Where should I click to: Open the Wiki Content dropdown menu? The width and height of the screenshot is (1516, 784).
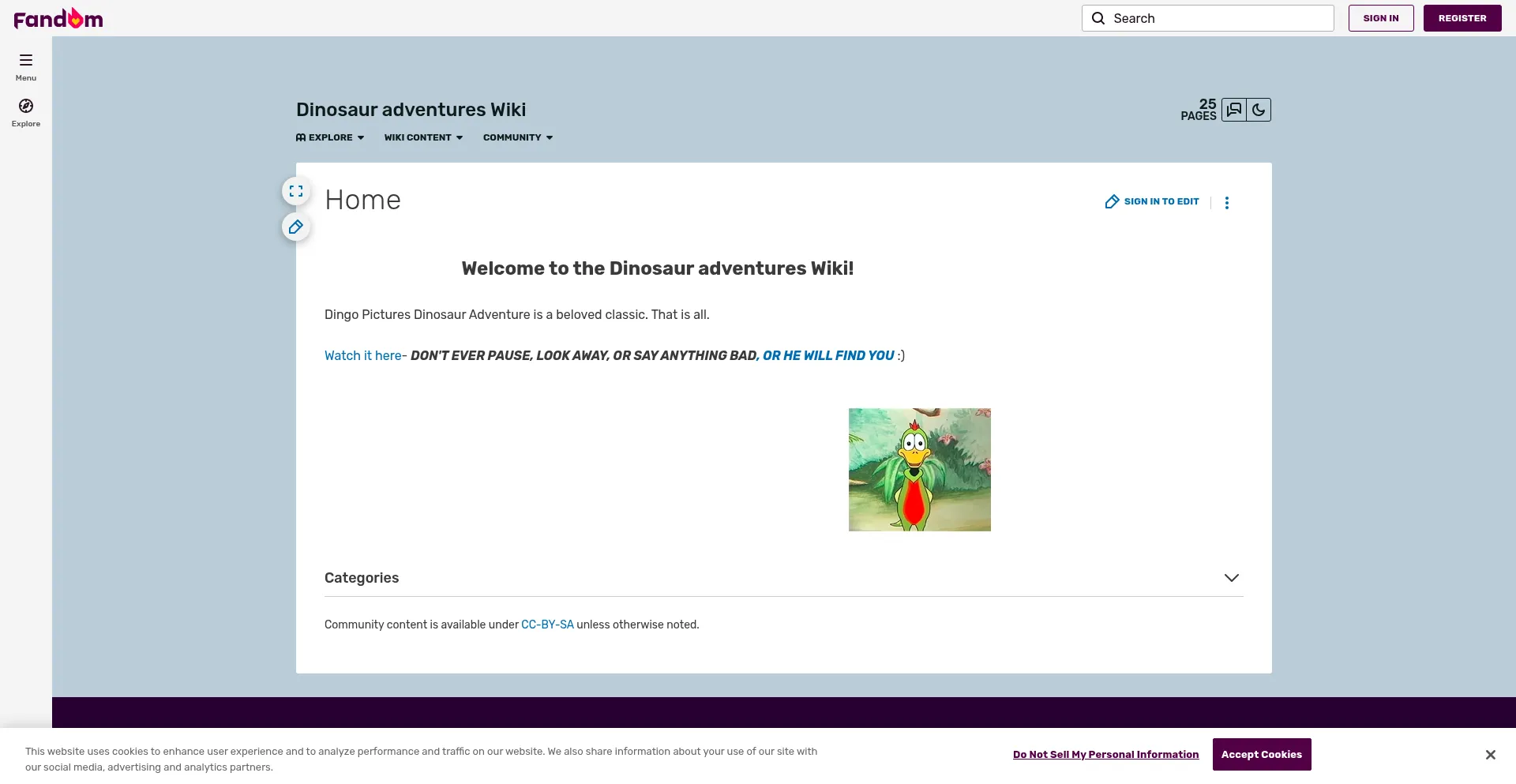[x=423, y=137]
